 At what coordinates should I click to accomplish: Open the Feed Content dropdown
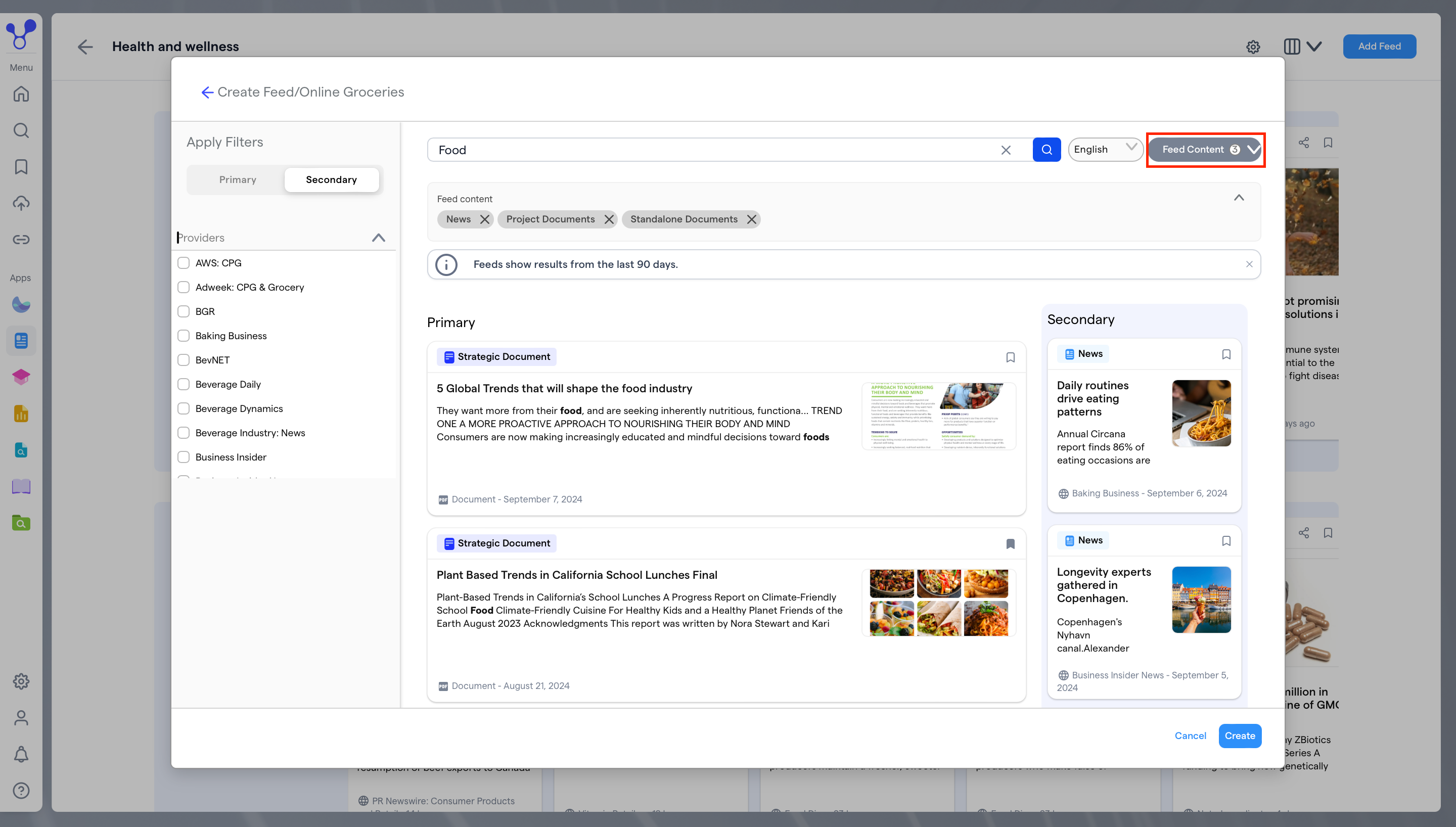(1206, 150)
